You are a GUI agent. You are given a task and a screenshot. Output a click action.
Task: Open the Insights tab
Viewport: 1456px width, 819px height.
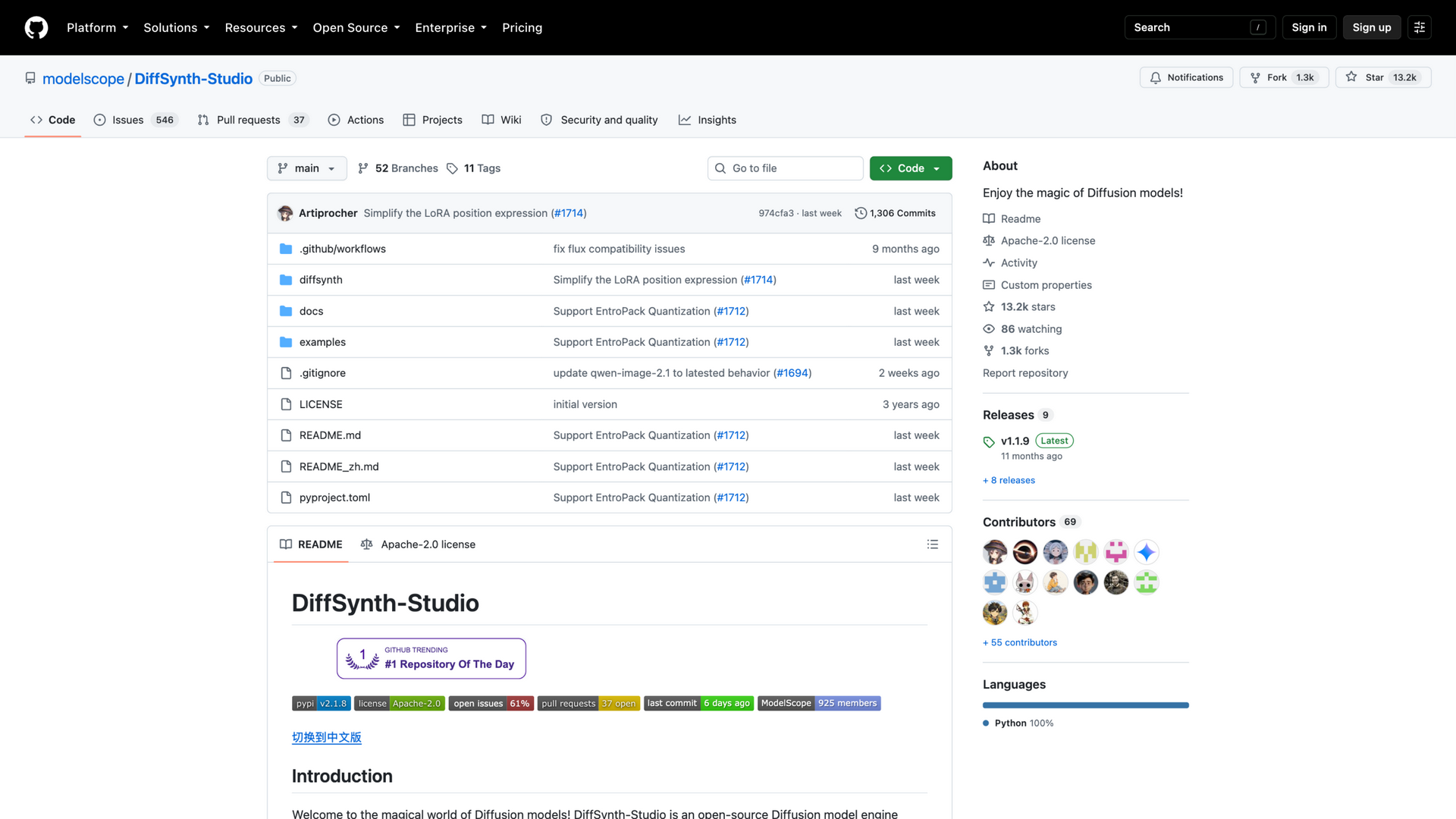pos(707,120)
